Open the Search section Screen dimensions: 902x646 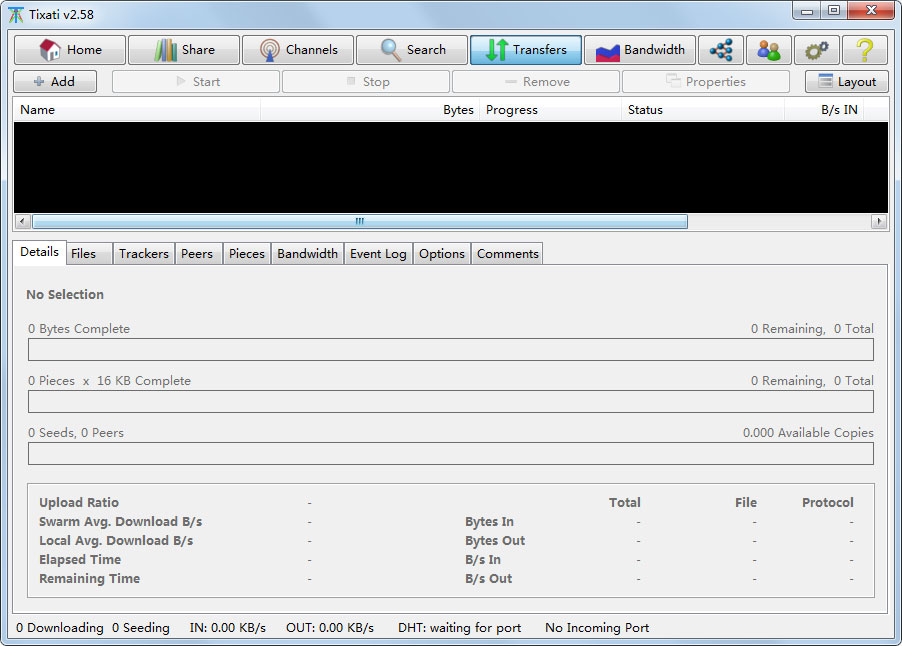pyautogui.click(x=411, y=49)
